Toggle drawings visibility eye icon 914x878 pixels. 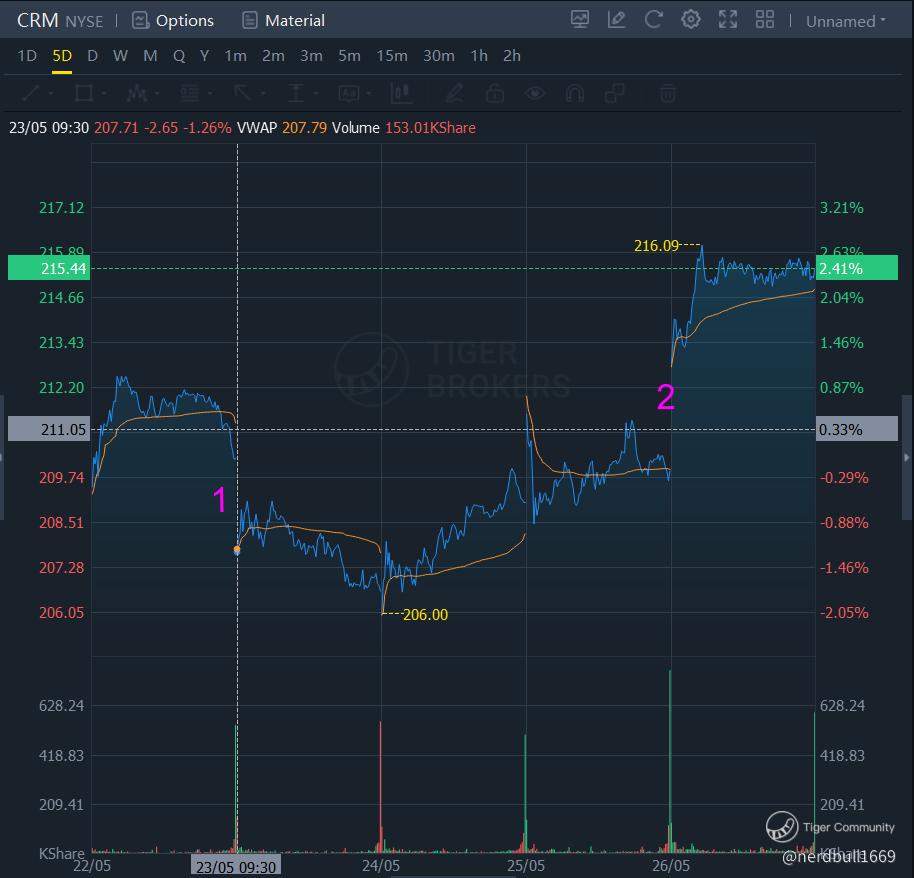(x=535, y=93)
